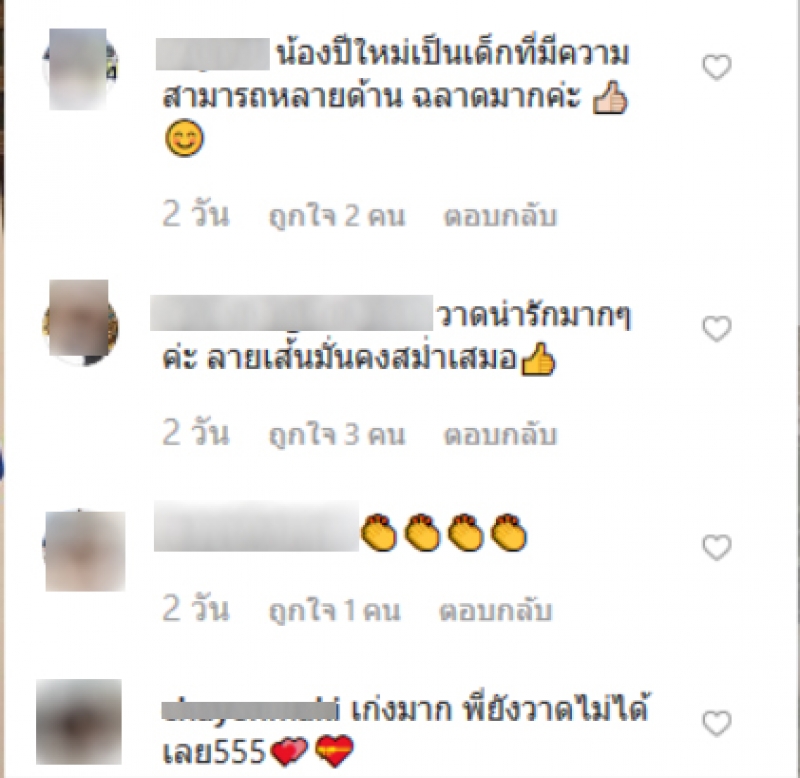Open avatar of the เก่งมาก commenter
This screenshot has width=800, height=778.
(x=79, y=722)
